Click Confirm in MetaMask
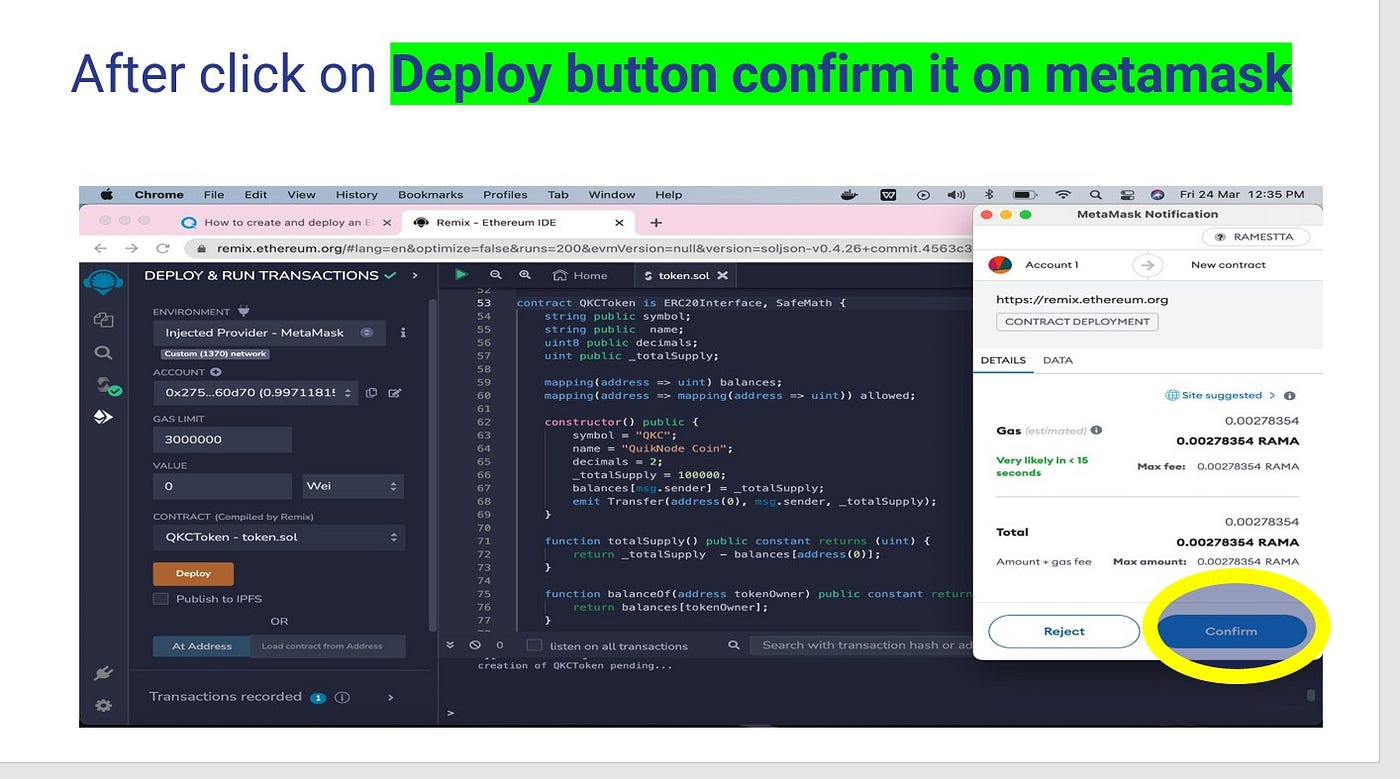Image resolution: width=1400 pixels, height=779 pixels. click(1231, 631)
